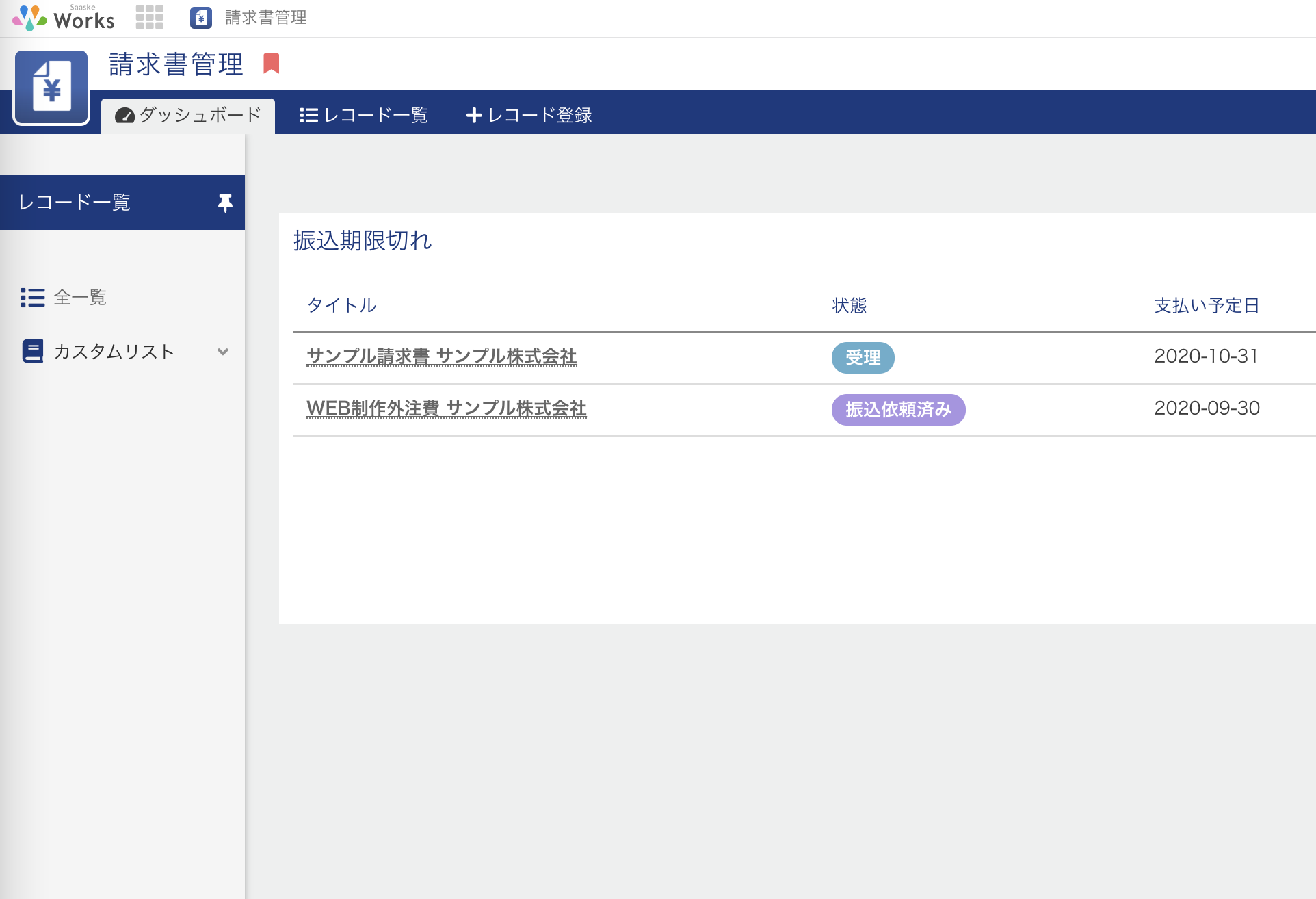Switch to the レコード一覧 tab
Viewport: 1316px width, 899px height.
(x=364, y=115)
